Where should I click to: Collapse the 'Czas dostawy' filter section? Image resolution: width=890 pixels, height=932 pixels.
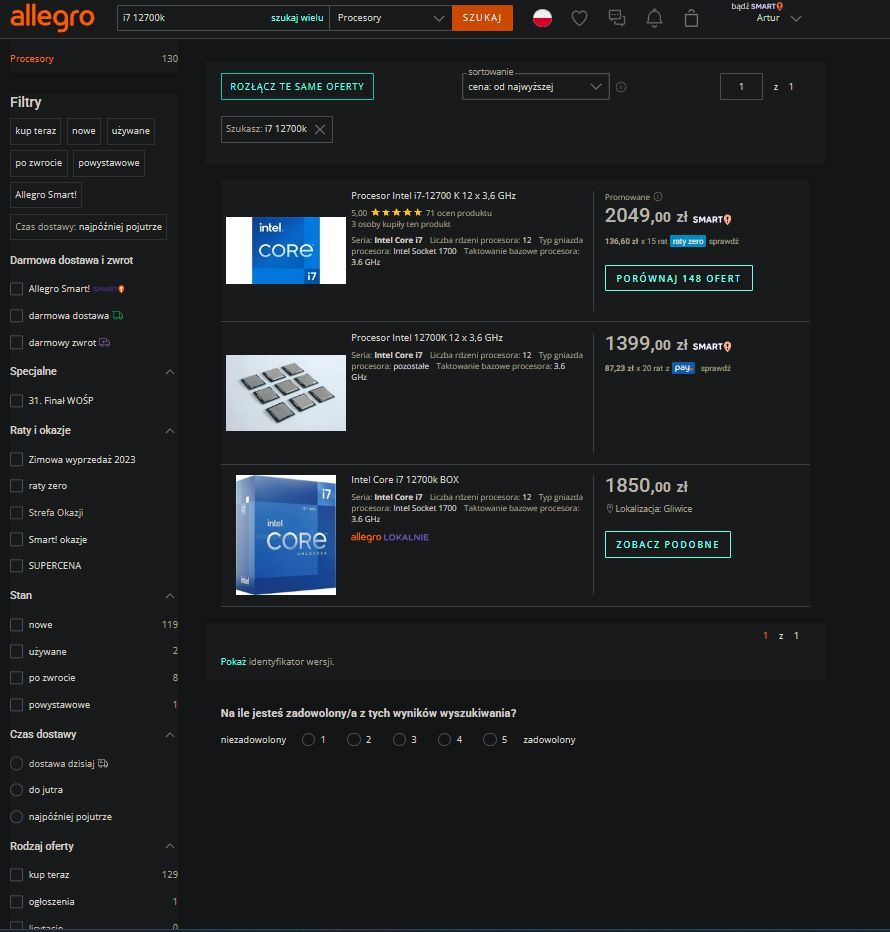[169, 735]
